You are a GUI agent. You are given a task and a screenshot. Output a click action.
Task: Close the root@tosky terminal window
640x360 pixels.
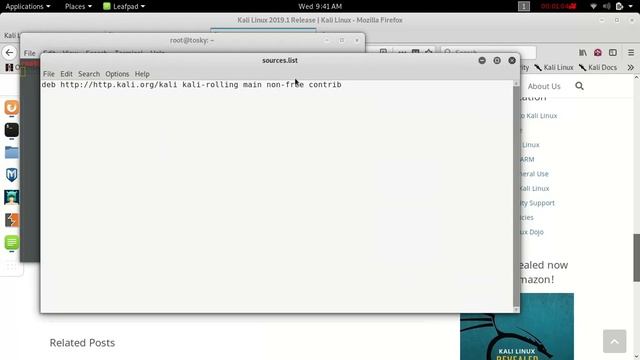pyautogui.click(x=357, y=40)
